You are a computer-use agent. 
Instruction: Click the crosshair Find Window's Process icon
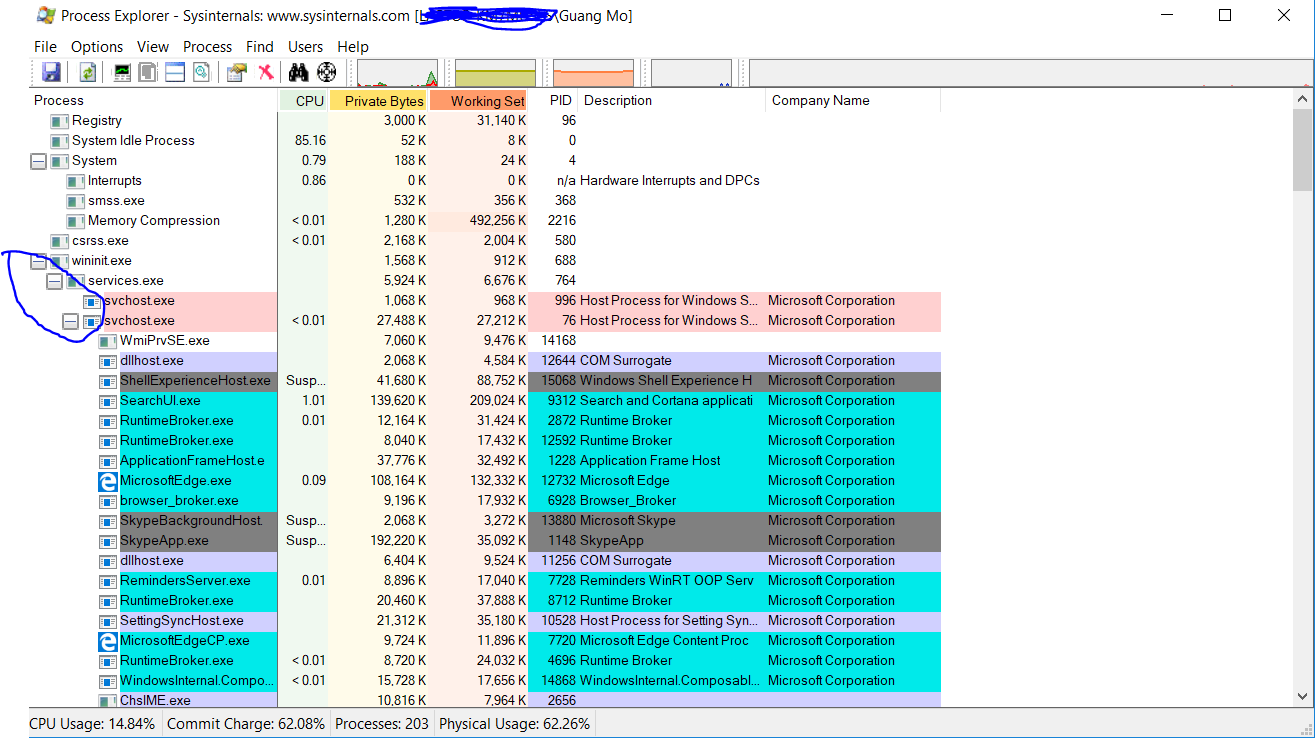(326, 72)
